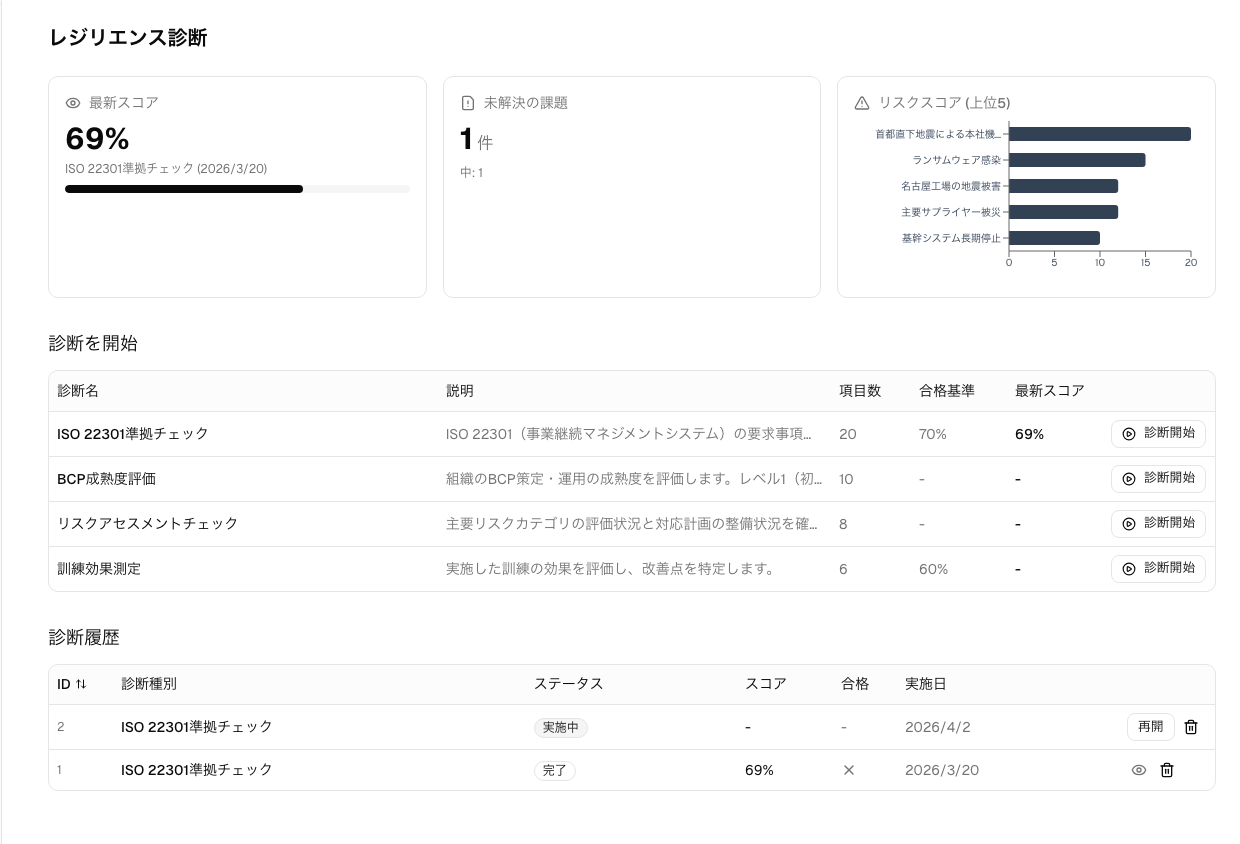Click the 完了 status badge
Screen dimensions: 1240x844
pyautogui.click(x=555, y=771)
